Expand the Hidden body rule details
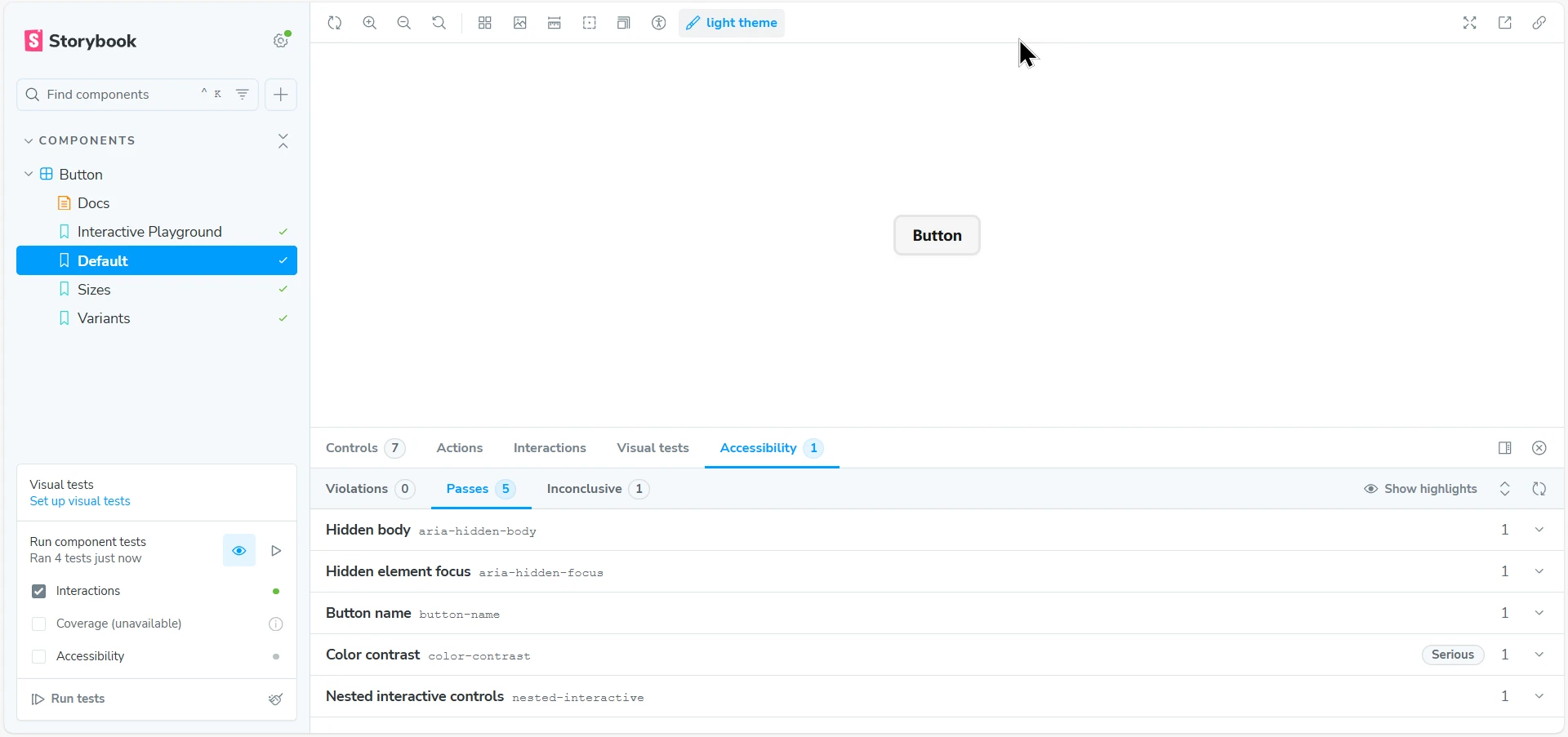 tap(1539, 530)
